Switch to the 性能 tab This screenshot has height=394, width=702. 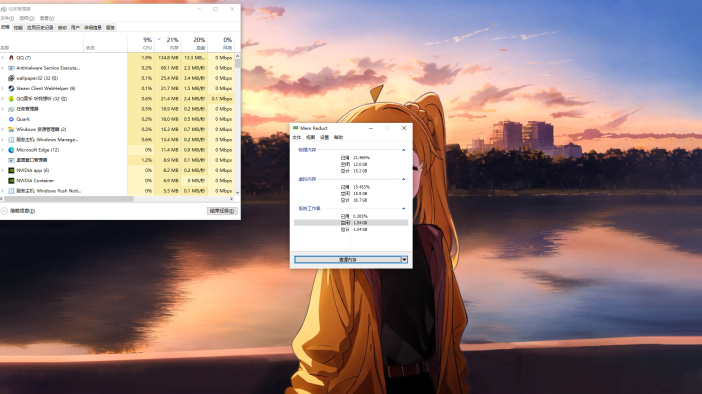point(18,28)
